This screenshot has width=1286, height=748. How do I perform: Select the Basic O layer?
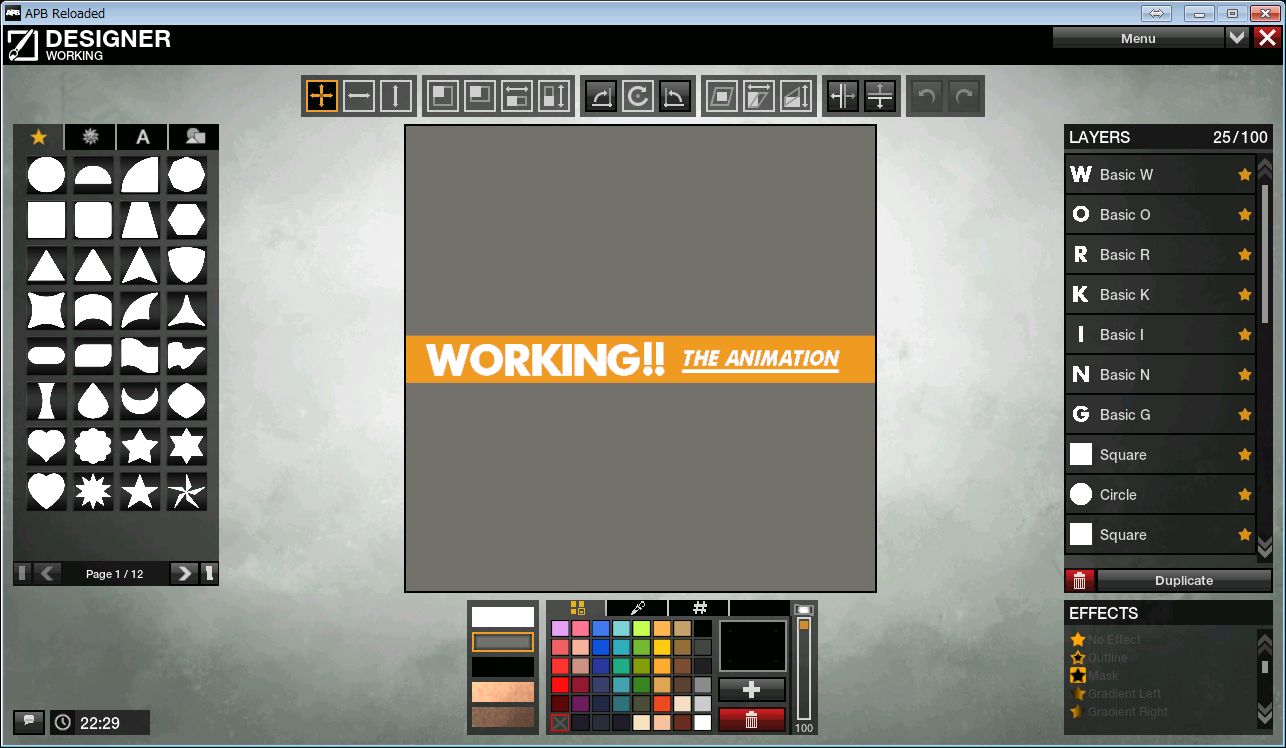click(x=1161, y=215)
